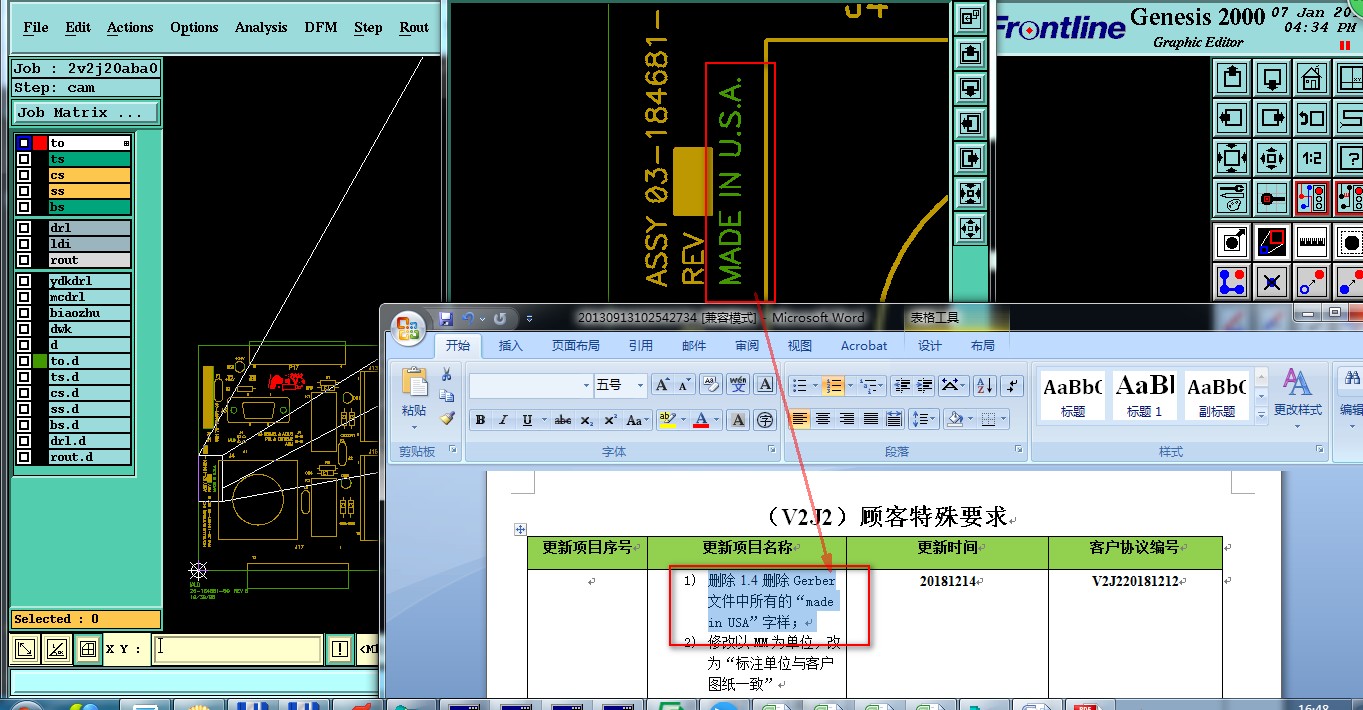Open the wrench and palette settings icon
The image size is (1363, 710).
tap(1232, 197)
